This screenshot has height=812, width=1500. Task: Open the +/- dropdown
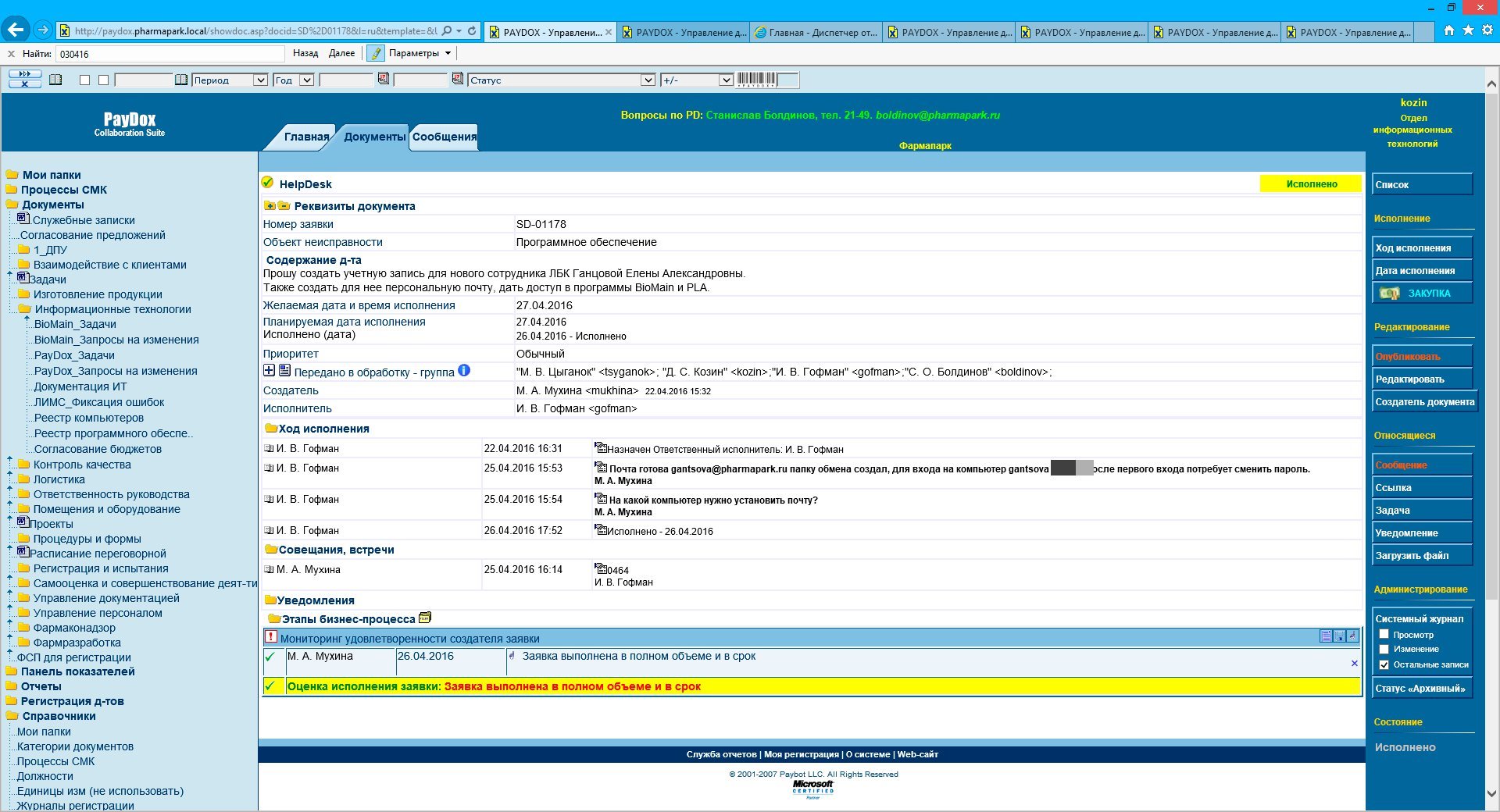tap(696, 80)
